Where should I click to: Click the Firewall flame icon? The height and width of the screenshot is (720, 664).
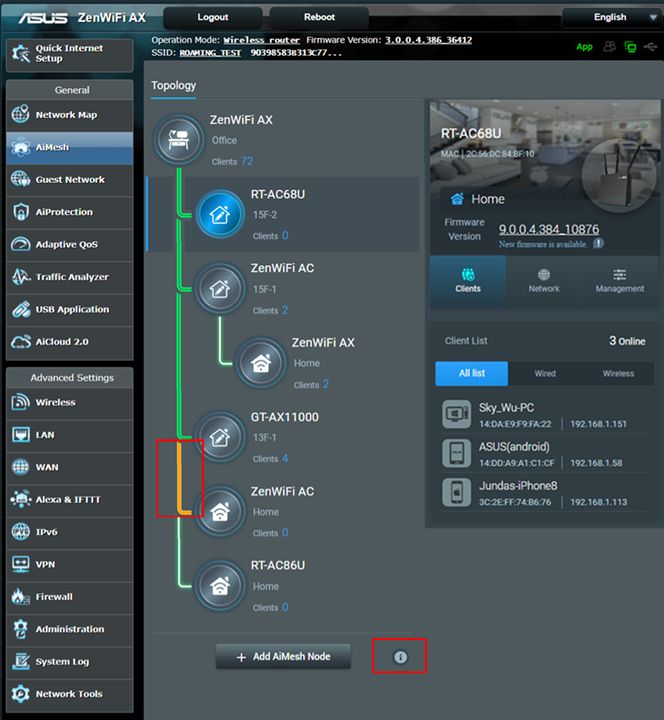19,596
